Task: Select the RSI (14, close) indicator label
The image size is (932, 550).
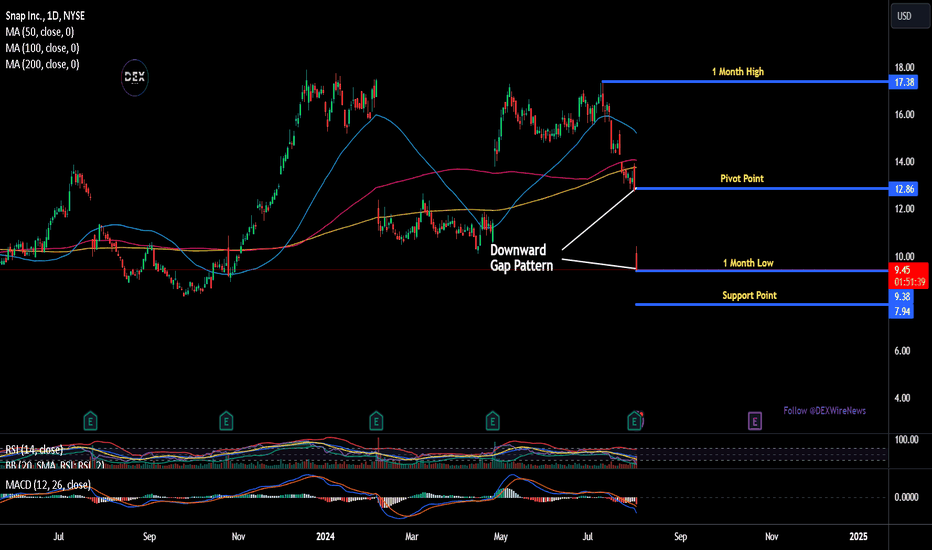Action: [34, 450]
